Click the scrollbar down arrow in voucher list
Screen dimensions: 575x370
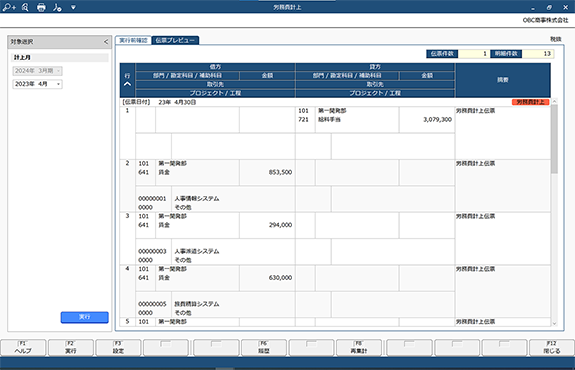coord(554,323)
